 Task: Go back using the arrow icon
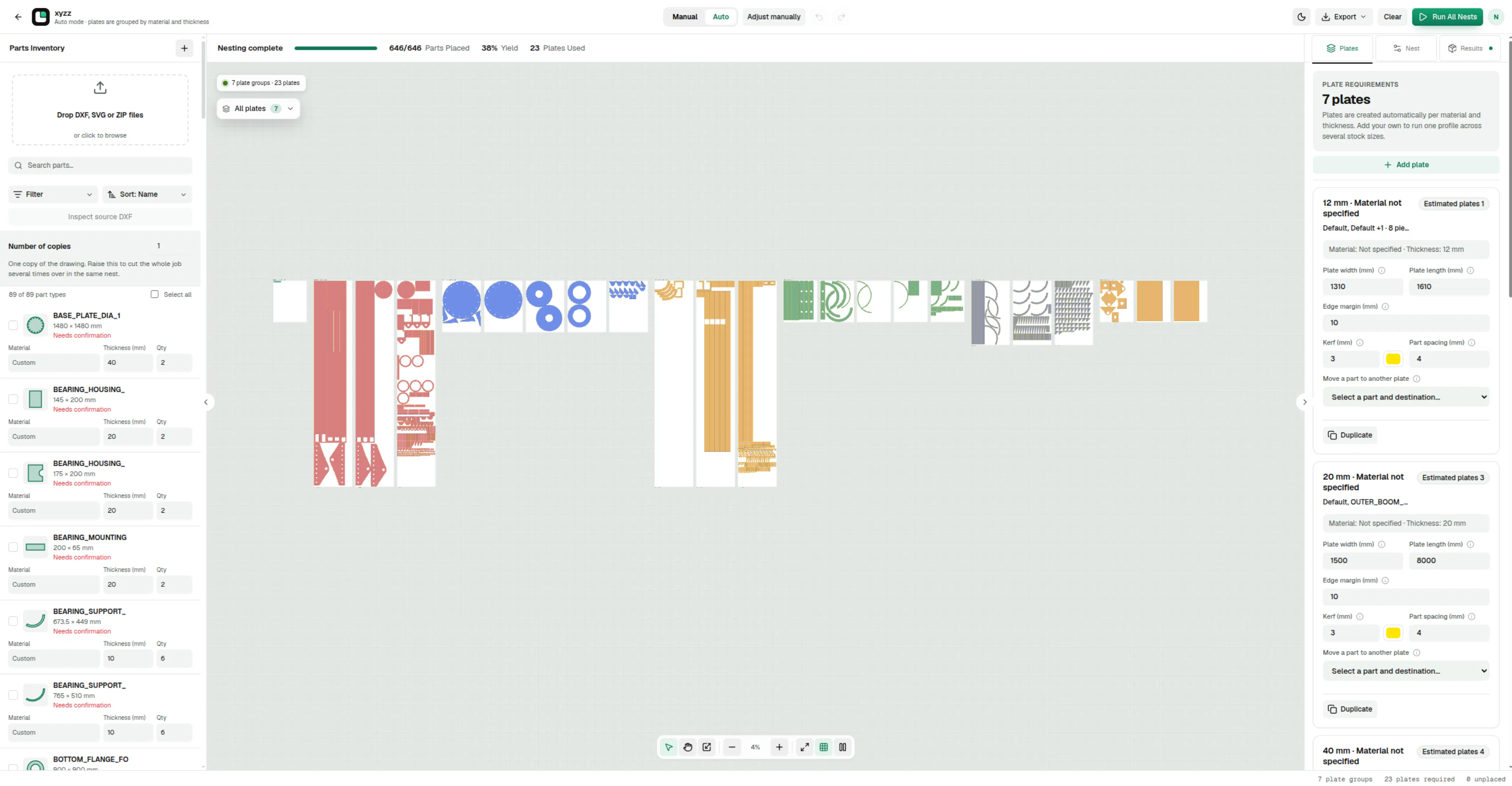(18, 17)
